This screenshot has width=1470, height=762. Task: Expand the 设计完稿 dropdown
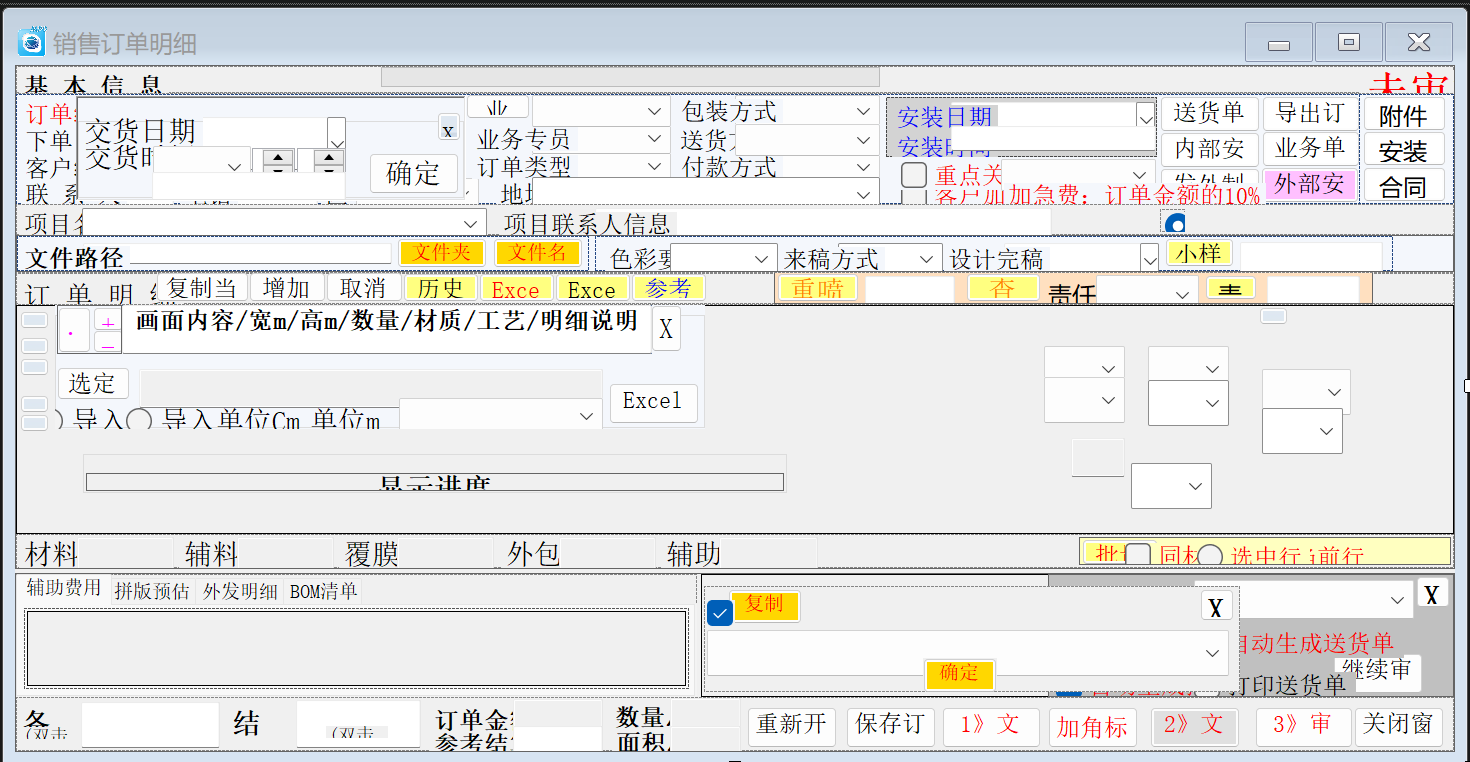1149,259
